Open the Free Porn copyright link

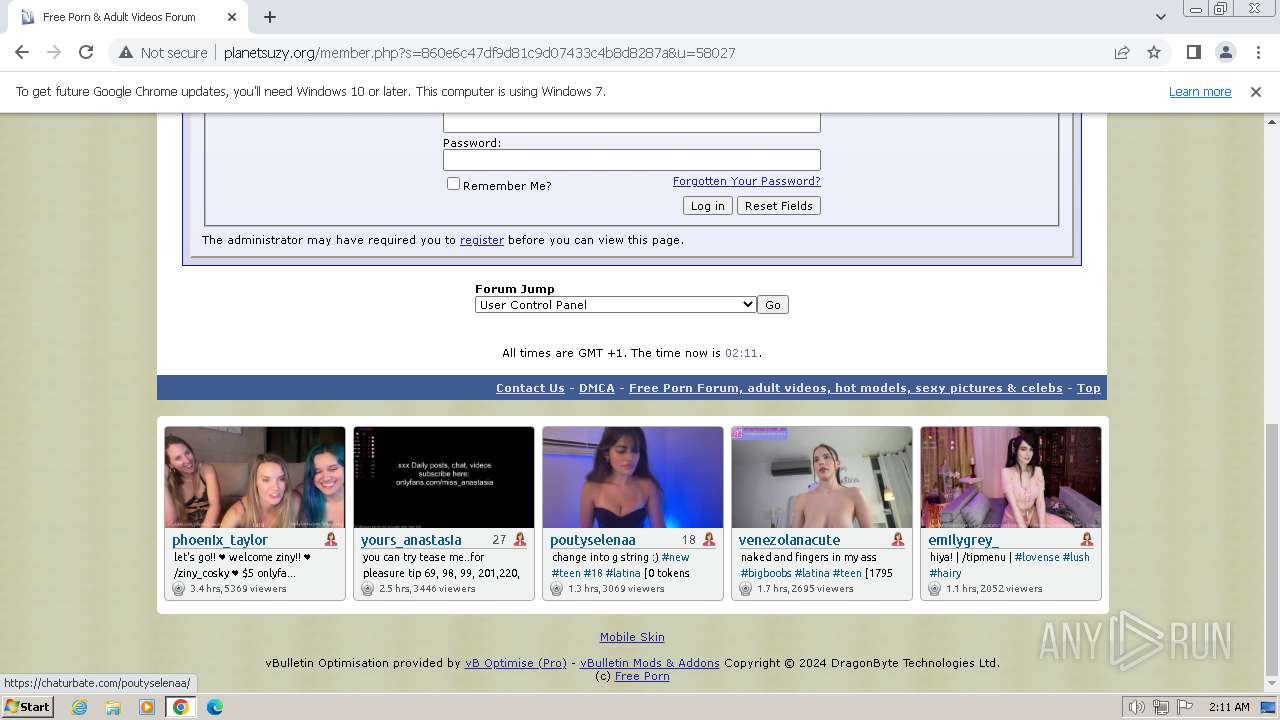click(x=642, y=677)
